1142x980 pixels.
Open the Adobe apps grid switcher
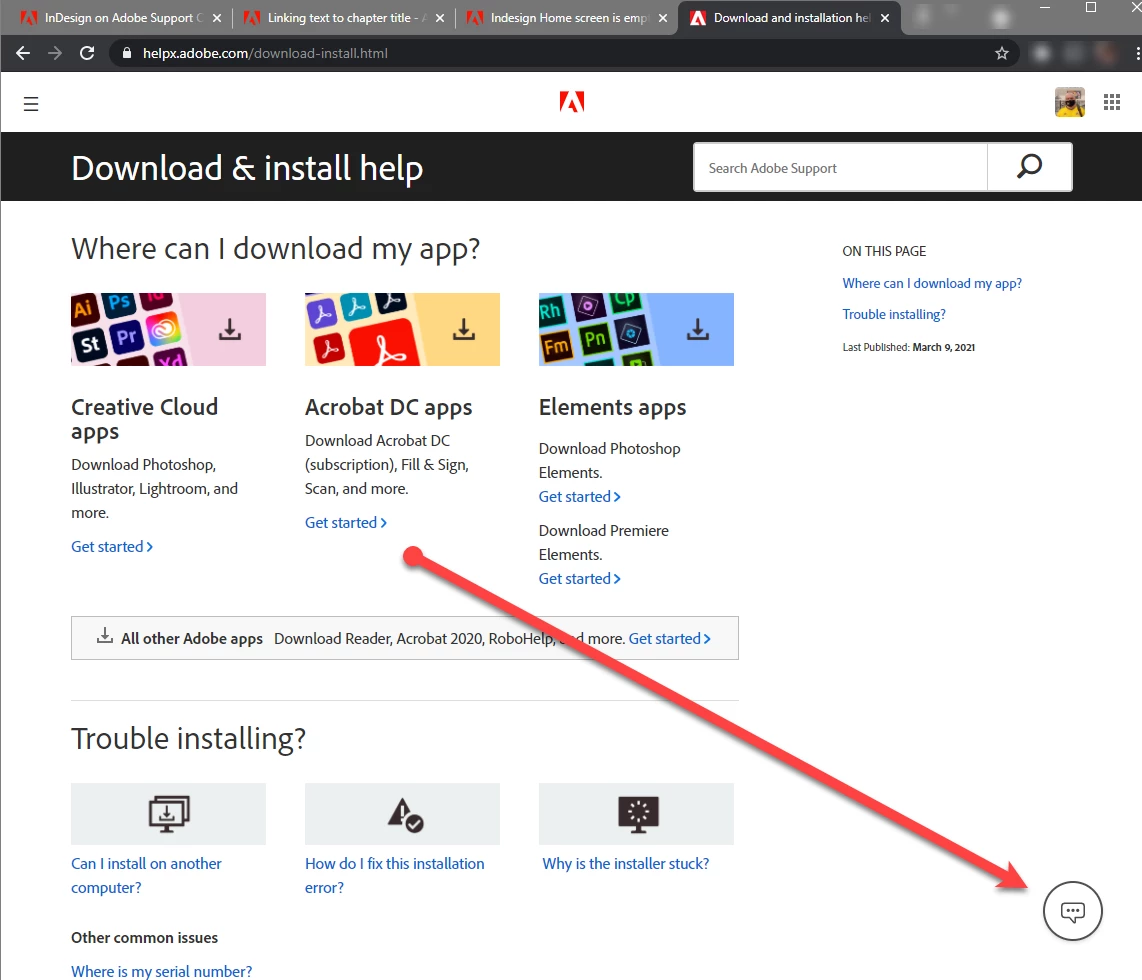tap(1111, 103)
